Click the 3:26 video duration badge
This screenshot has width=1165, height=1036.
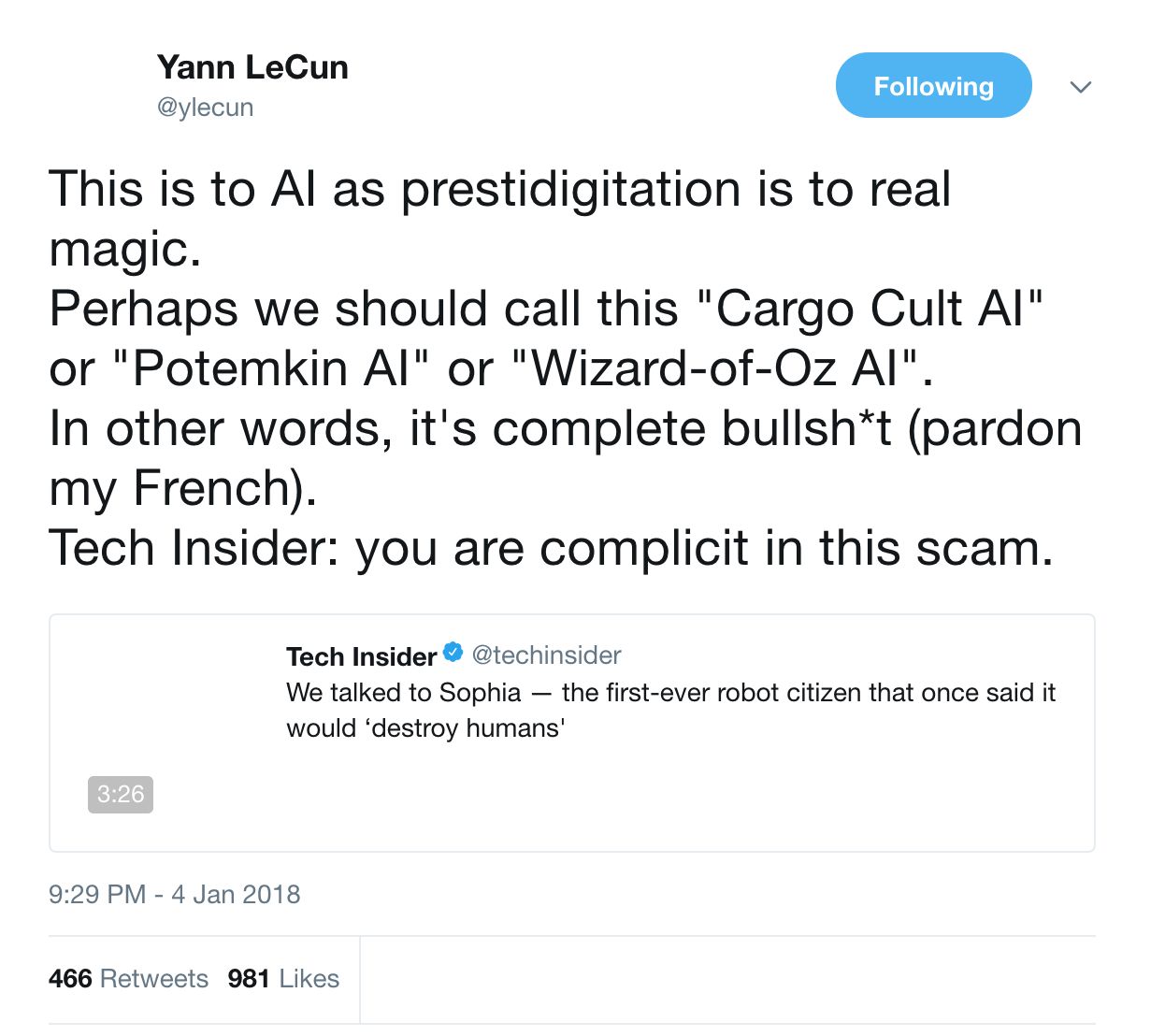(x=121, y=794)
